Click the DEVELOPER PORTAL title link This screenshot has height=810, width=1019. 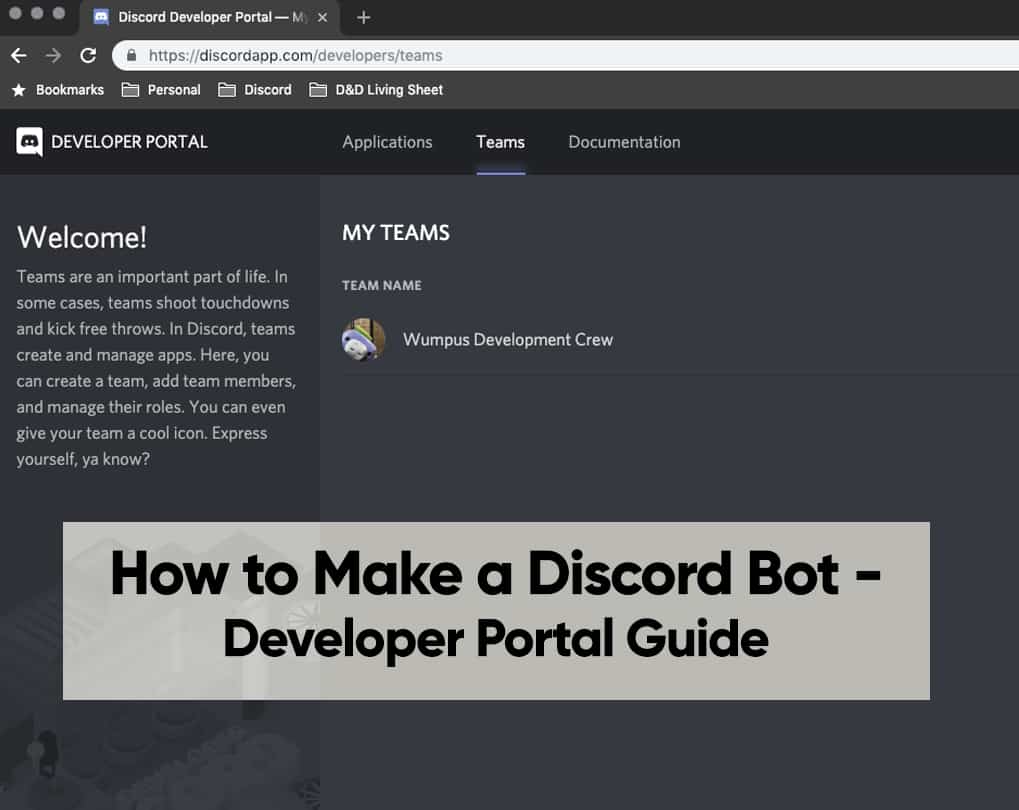point(129,142)
